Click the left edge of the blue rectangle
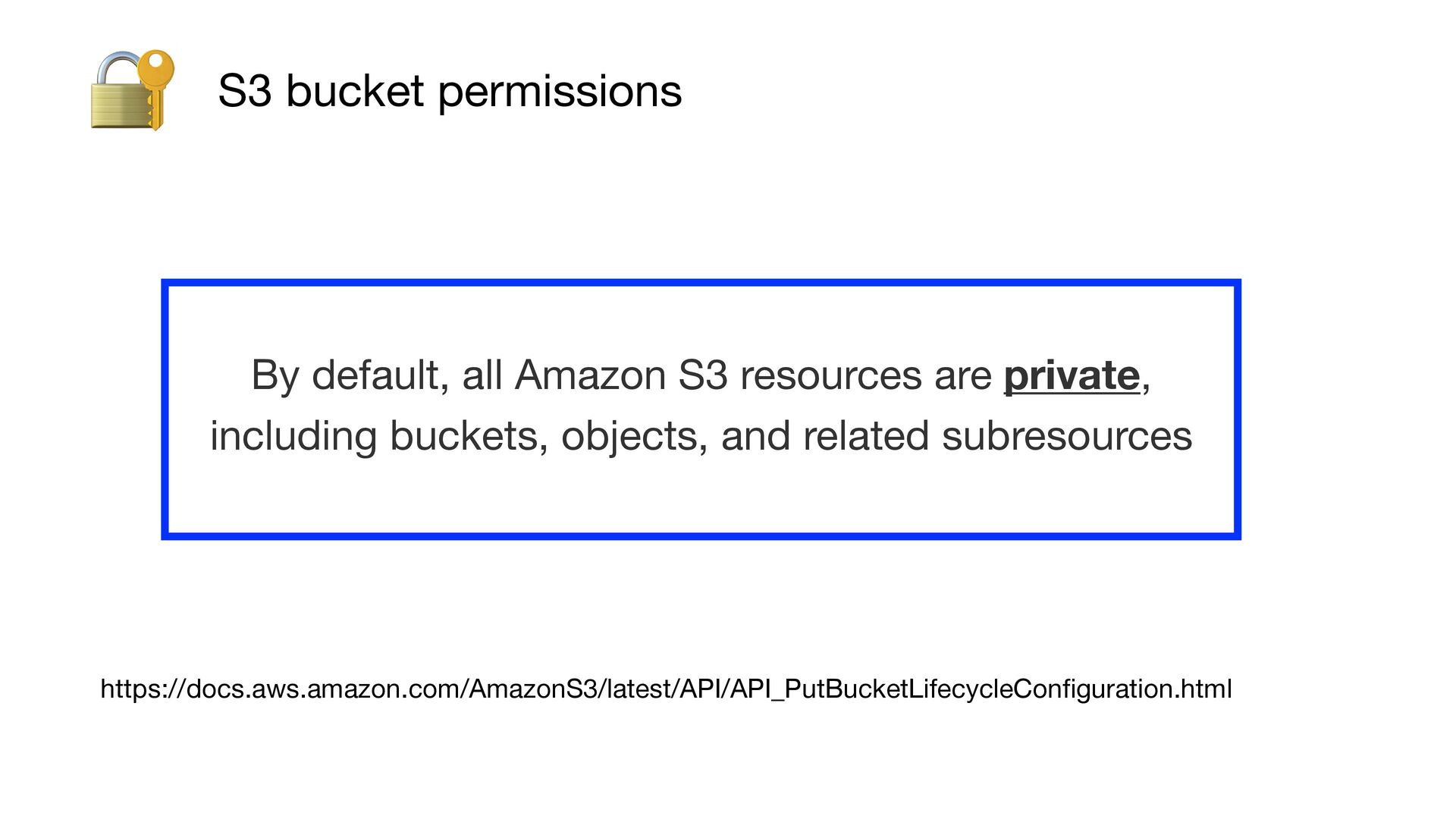The height and width of the screenshot is (819, 1456). 165,409
